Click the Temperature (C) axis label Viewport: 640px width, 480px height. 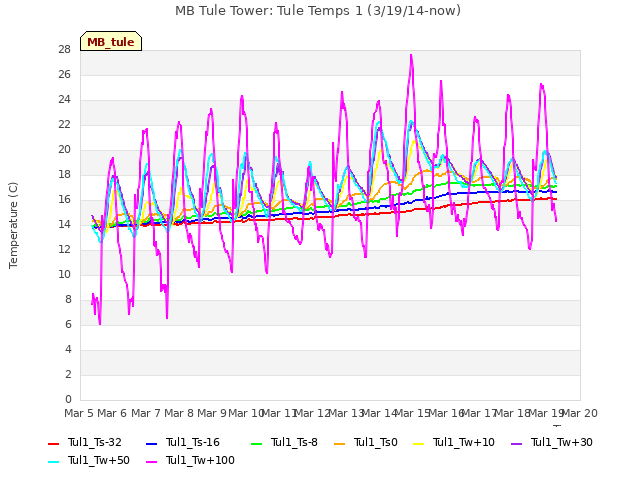pyautogui.click(x=13, y=225)
